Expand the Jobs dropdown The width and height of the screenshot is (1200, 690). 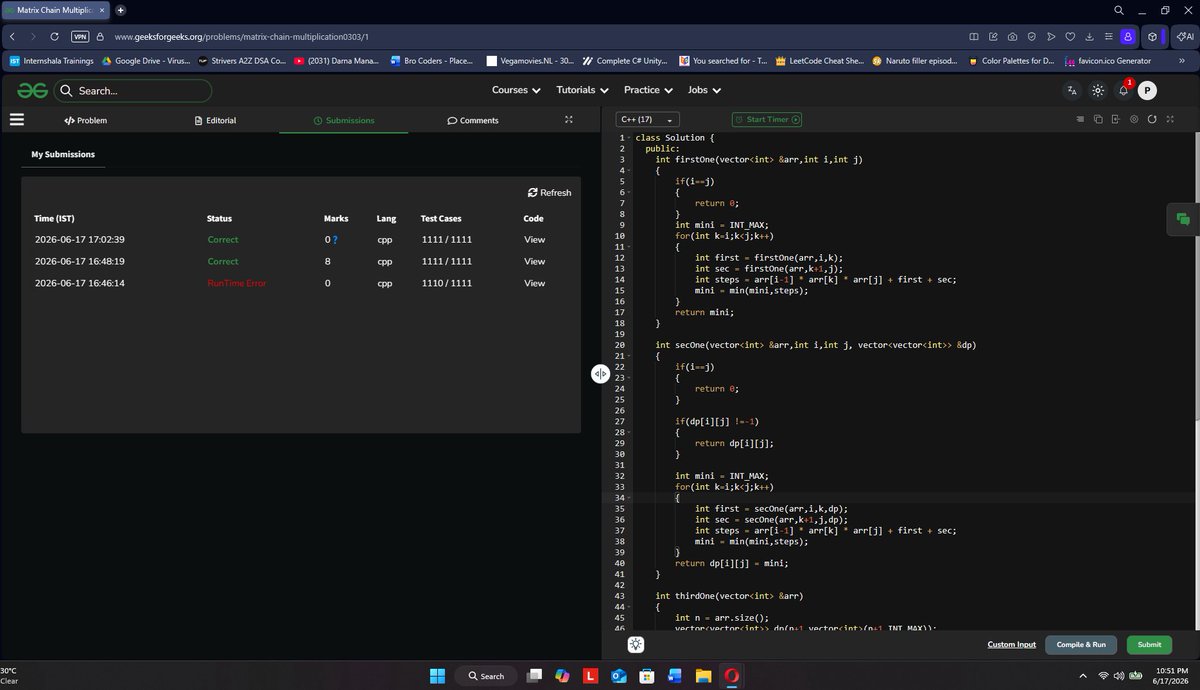point(704,90)
